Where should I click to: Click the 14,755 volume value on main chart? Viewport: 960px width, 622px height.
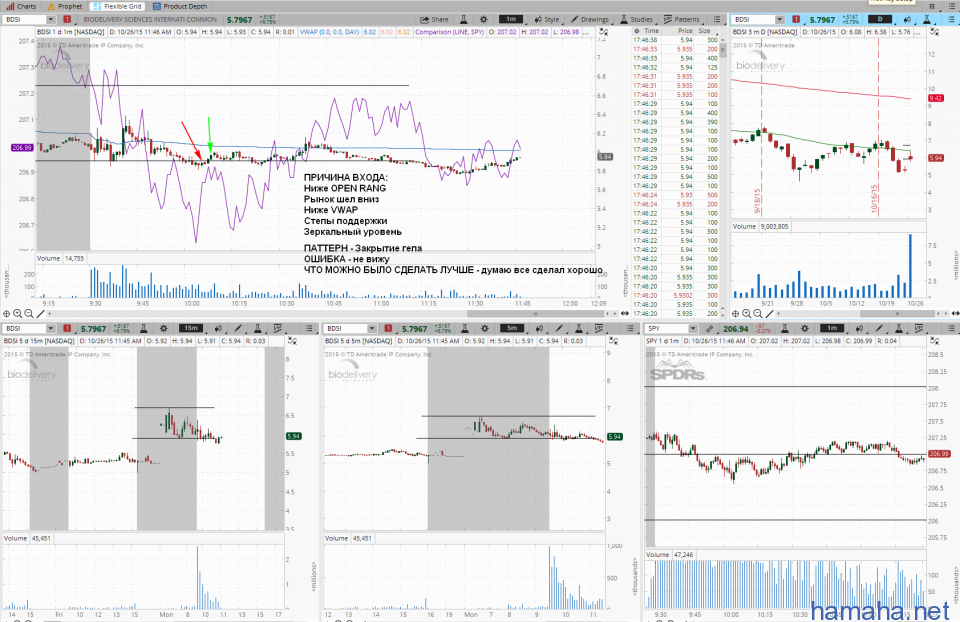(74, 258)
